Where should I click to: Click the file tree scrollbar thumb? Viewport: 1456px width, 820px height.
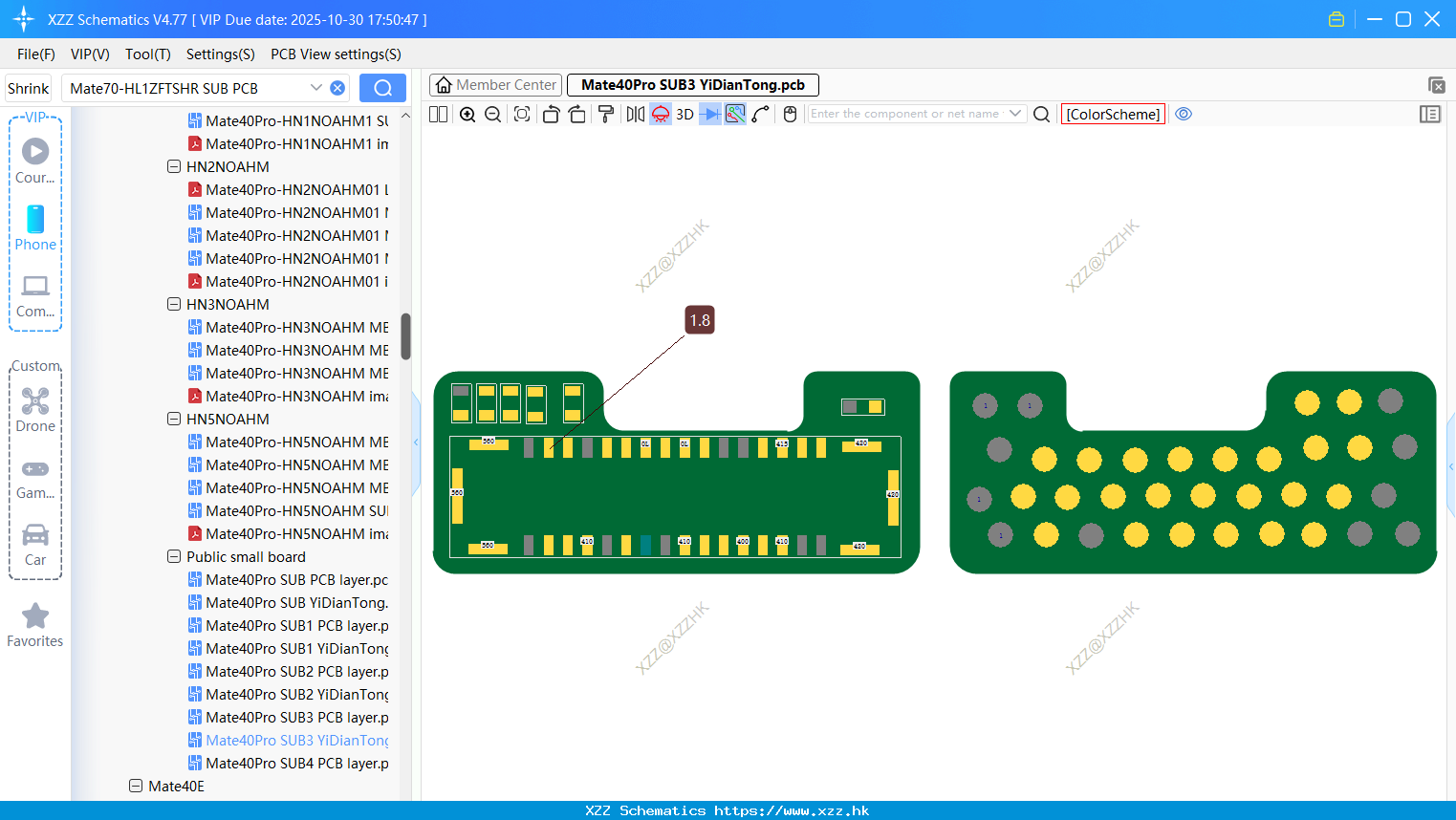405,336
